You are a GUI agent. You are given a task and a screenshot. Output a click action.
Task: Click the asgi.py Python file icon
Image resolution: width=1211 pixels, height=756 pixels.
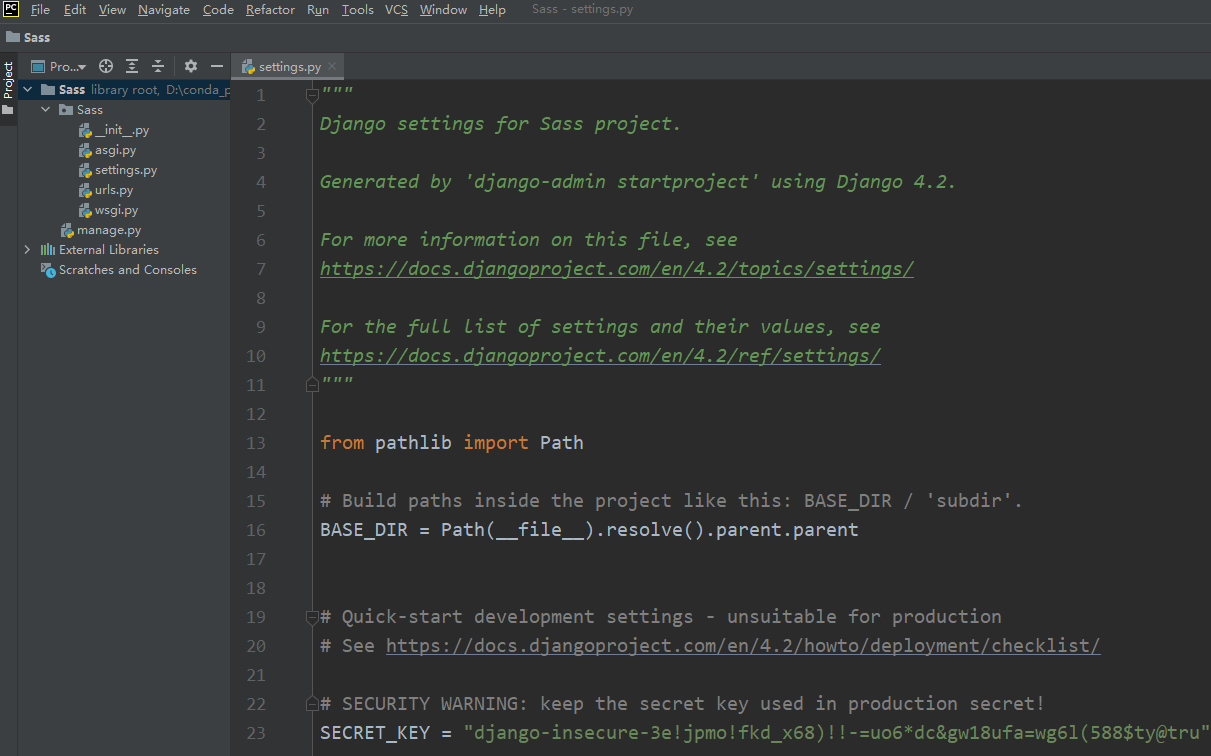85,150
